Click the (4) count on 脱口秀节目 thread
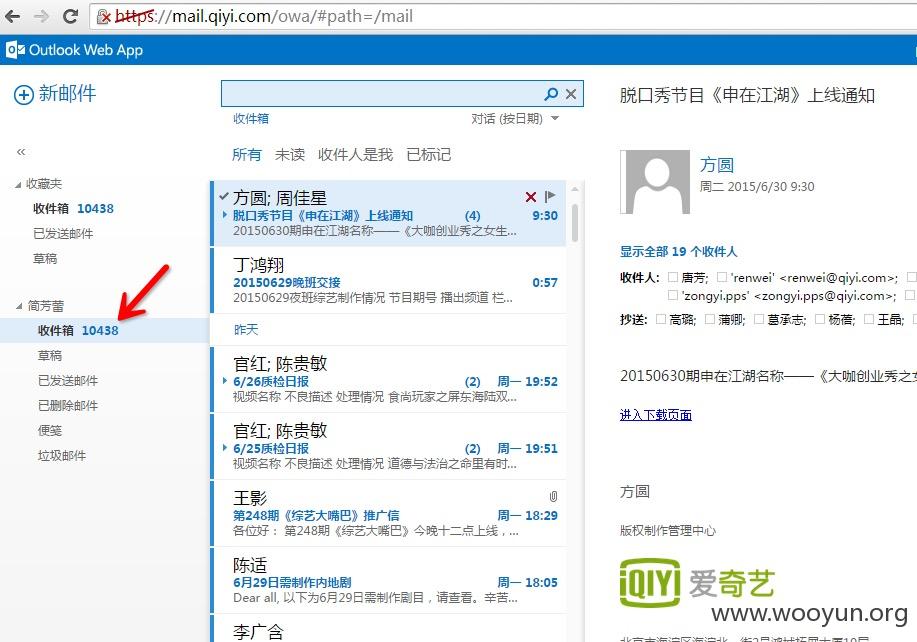 coord(473,216)
